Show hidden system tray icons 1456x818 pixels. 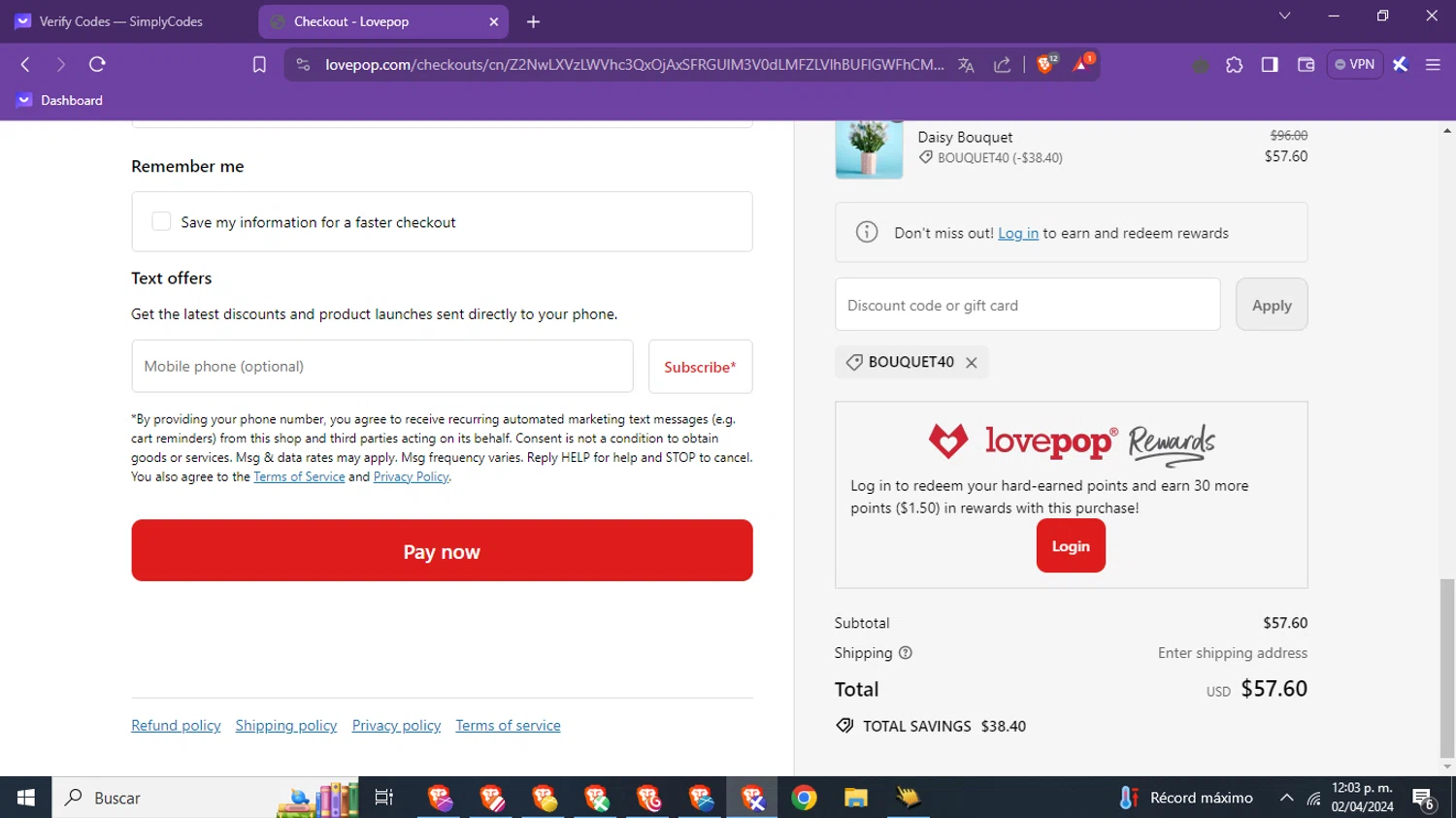(1286, 798)
